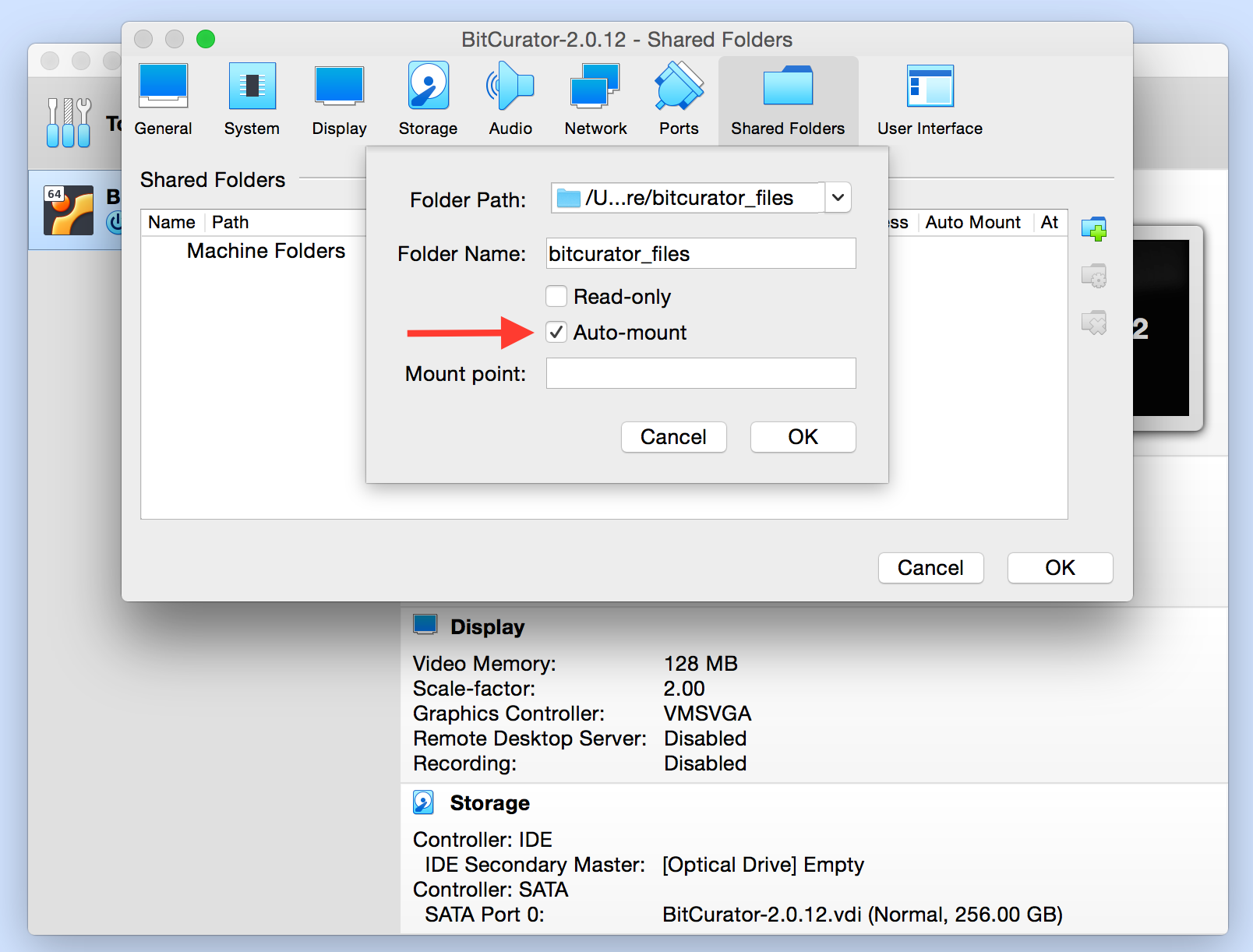This screenshot has width=1253, height=952.
Task: Click the Recording Disabled value
Action: tap(705, 763)
